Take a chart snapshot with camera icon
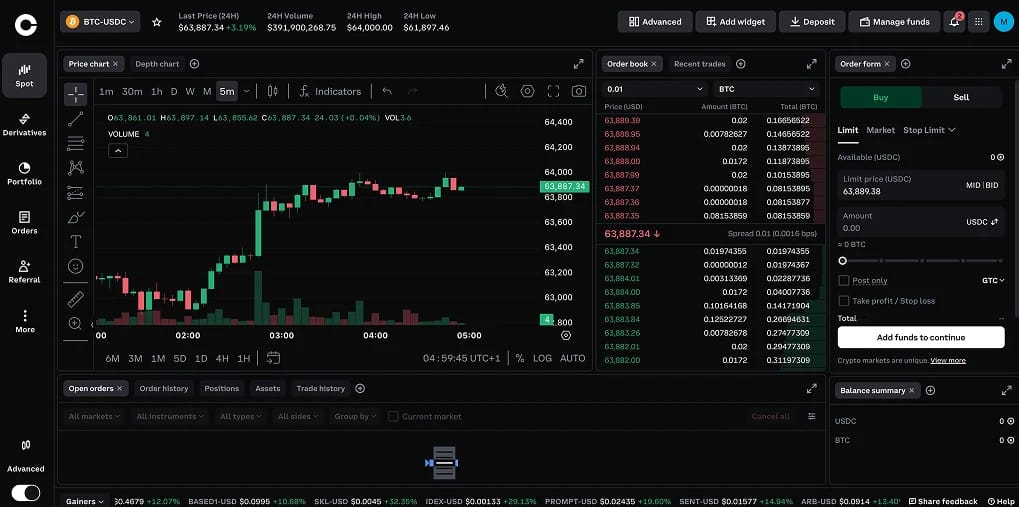This screenshot has height=507, width=1019. [578, 92]
